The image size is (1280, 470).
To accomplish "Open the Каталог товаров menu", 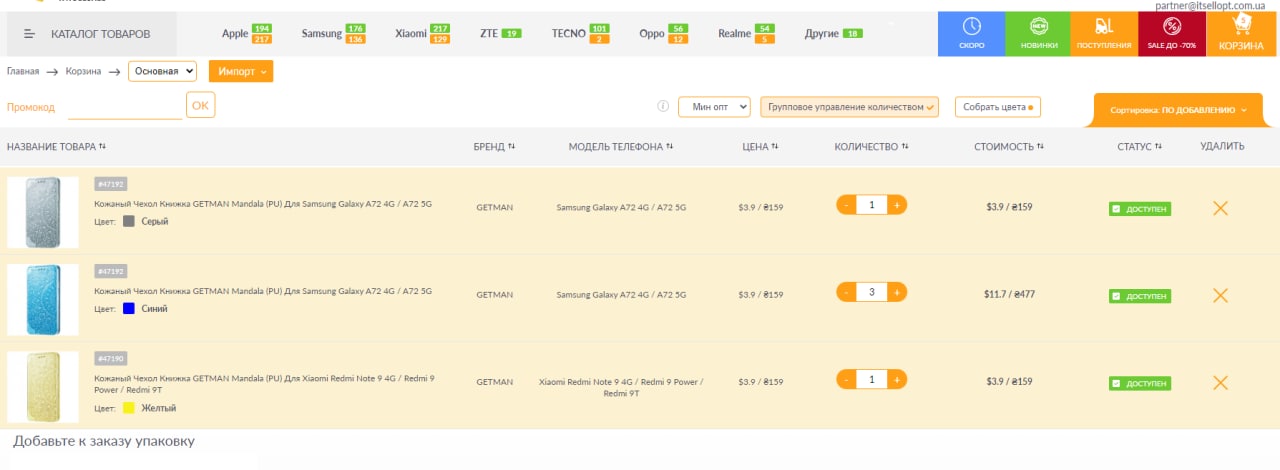I will click(x=89, y=34).
